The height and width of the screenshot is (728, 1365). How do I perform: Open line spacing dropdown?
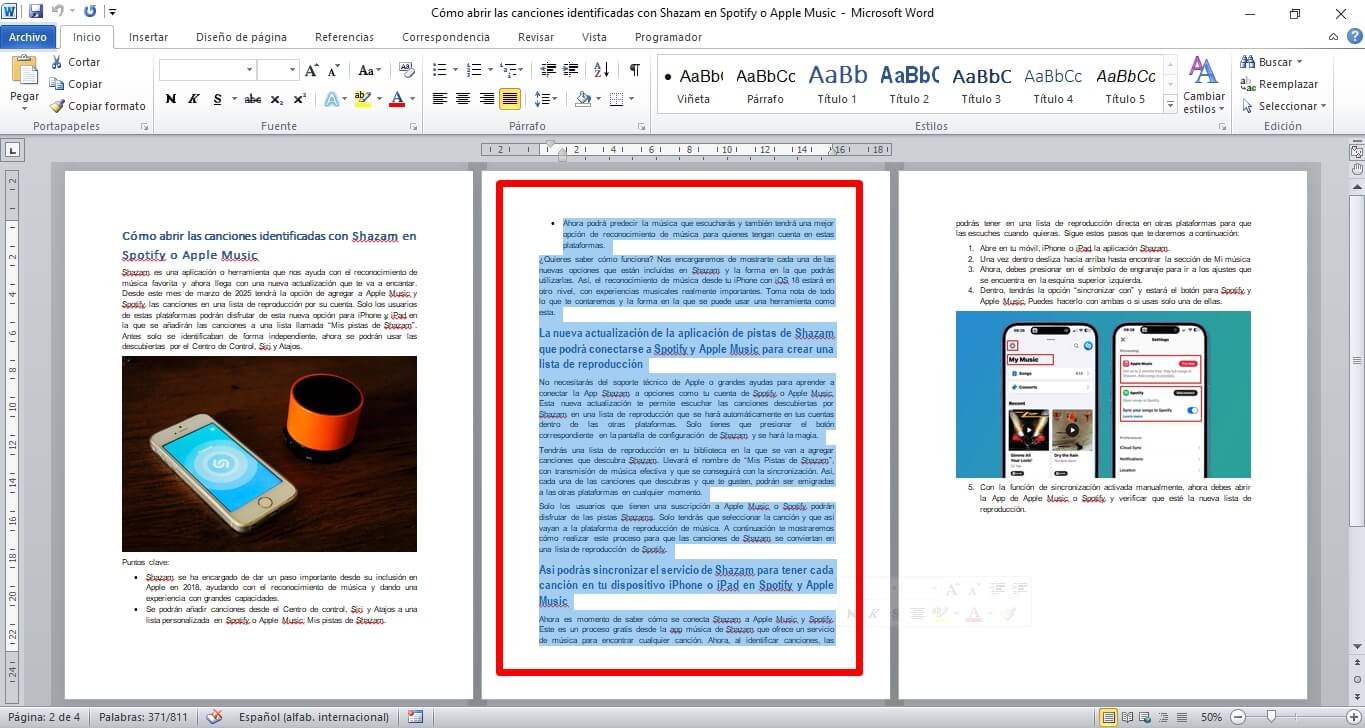(546, 99)
